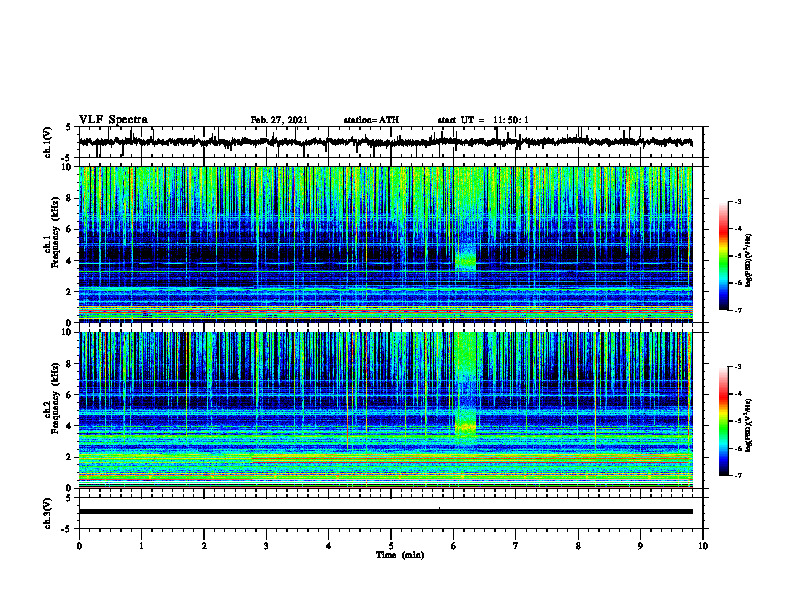
Task: Click the 'start UT = 11:50:1' text
Action: [483, 120]
